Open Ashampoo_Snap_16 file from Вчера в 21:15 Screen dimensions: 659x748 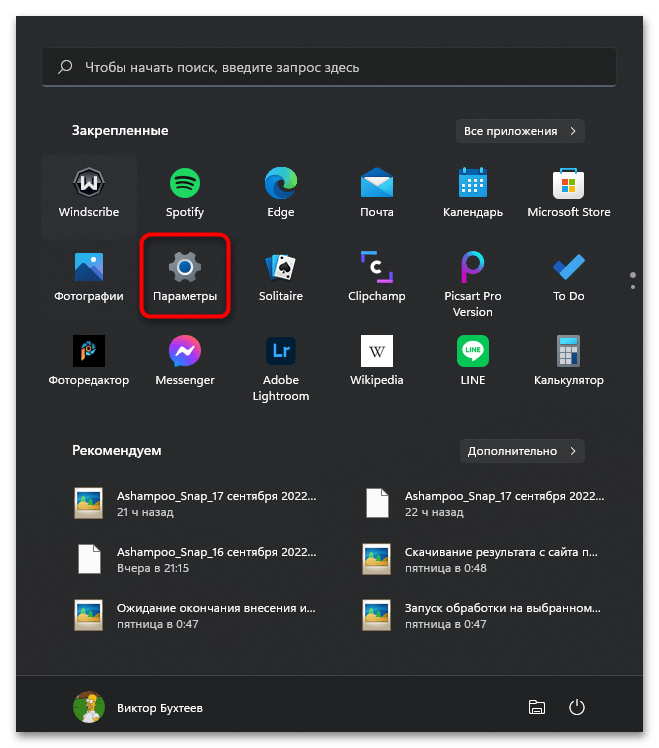[196, 560]
